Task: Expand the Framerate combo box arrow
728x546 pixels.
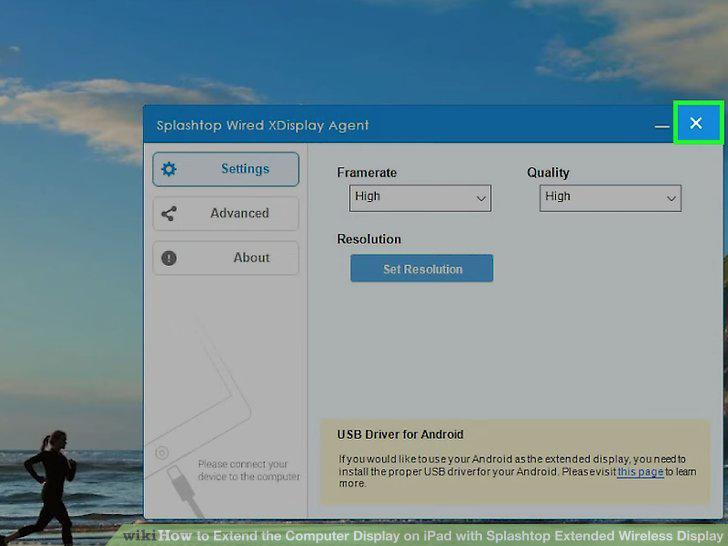Action: pos(481,199)
